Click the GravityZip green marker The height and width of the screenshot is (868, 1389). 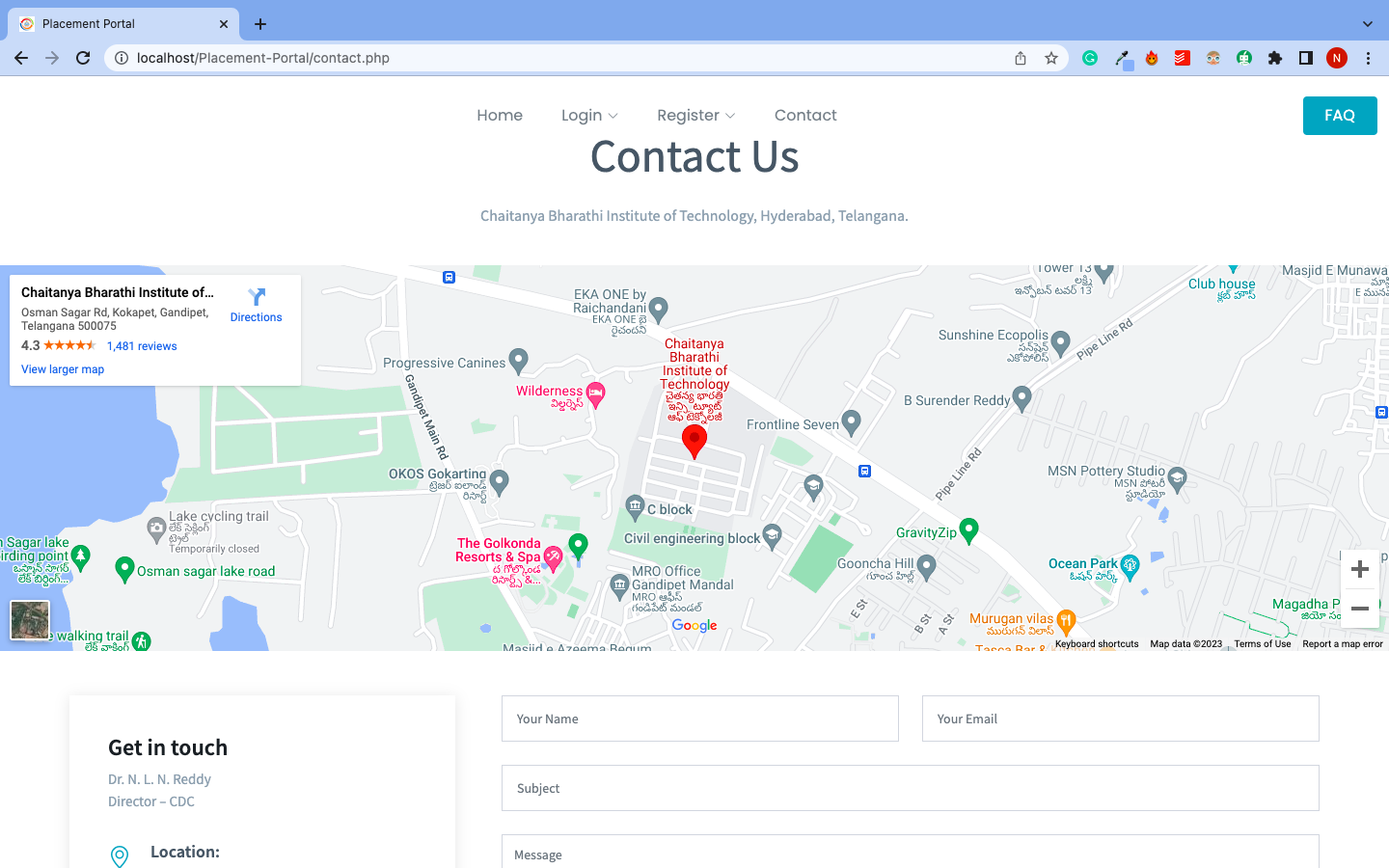click(969, 530)
